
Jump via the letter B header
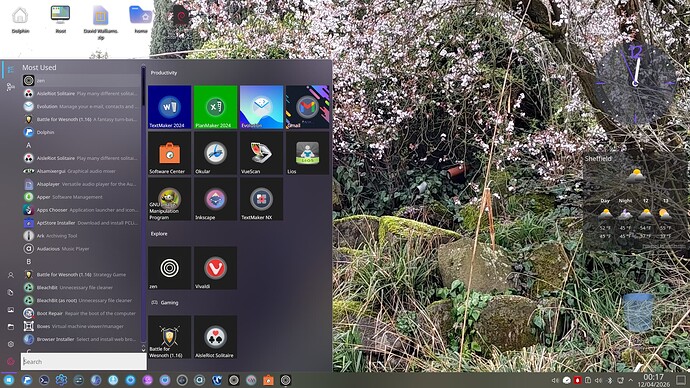tap(29, 261)
